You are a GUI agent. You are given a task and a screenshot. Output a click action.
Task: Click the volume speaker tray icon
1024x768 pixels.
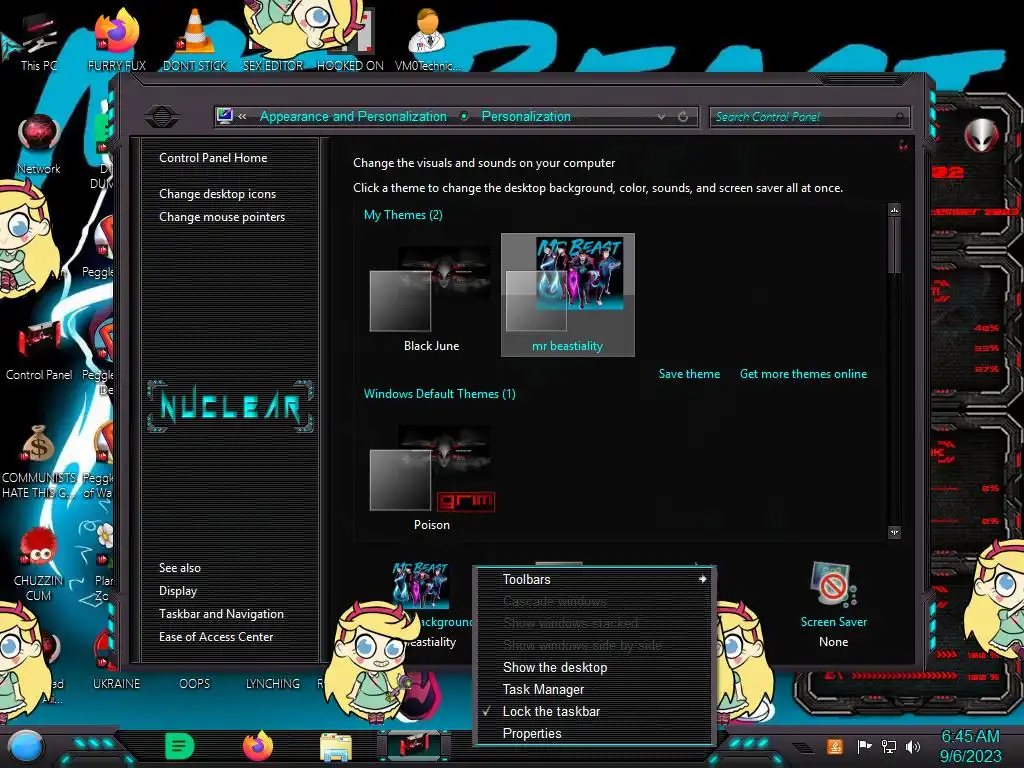[x=912, y=746]
